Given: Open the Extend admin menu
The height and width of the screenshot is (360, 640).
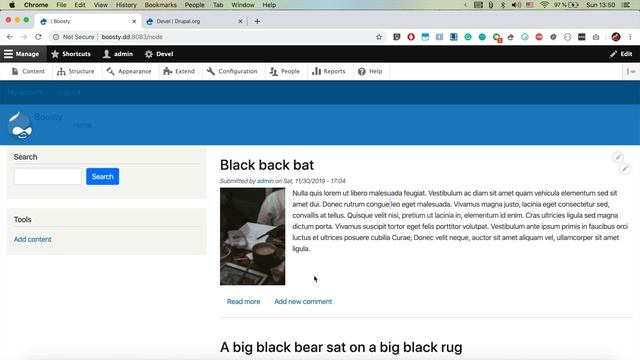Looking at the screenshot, I should pyautogui.click(x=179, y=71).
